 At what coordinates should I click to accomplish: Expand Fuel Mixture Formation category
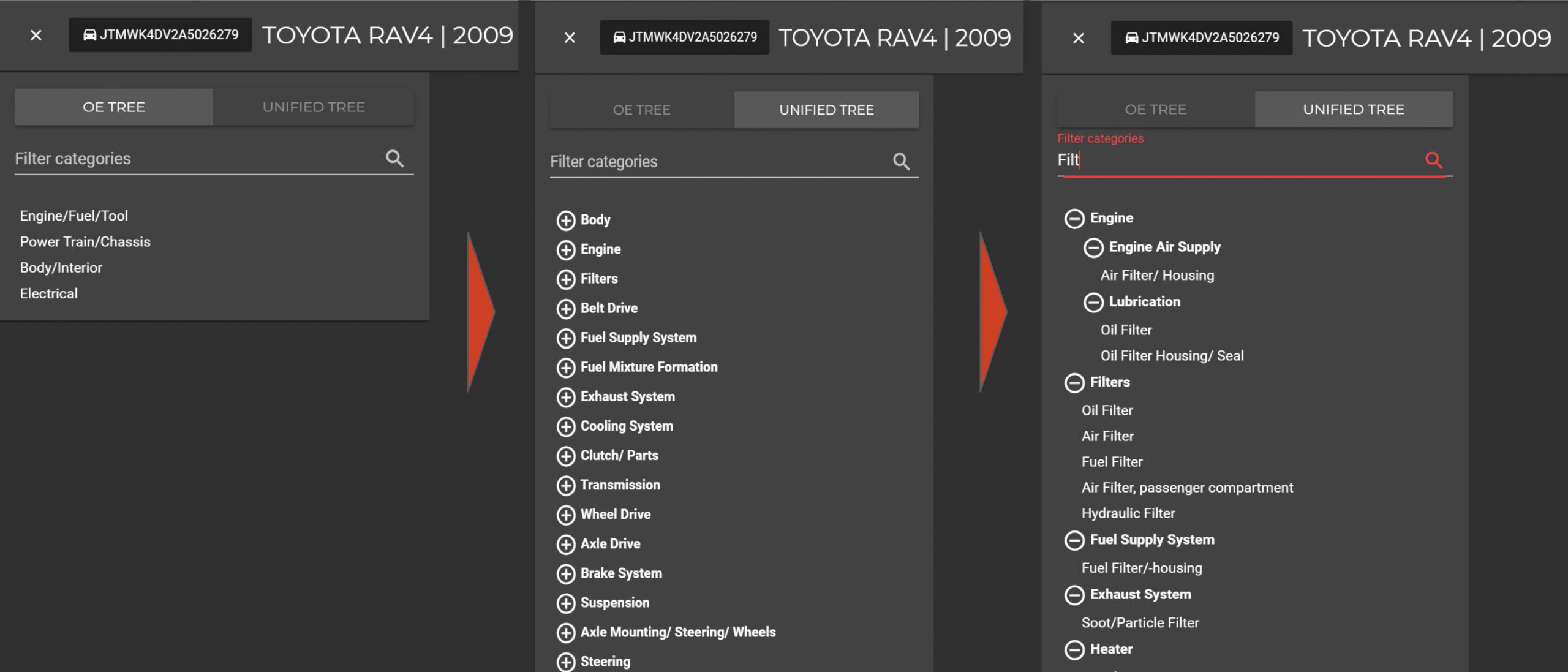[x=566, y=367]
